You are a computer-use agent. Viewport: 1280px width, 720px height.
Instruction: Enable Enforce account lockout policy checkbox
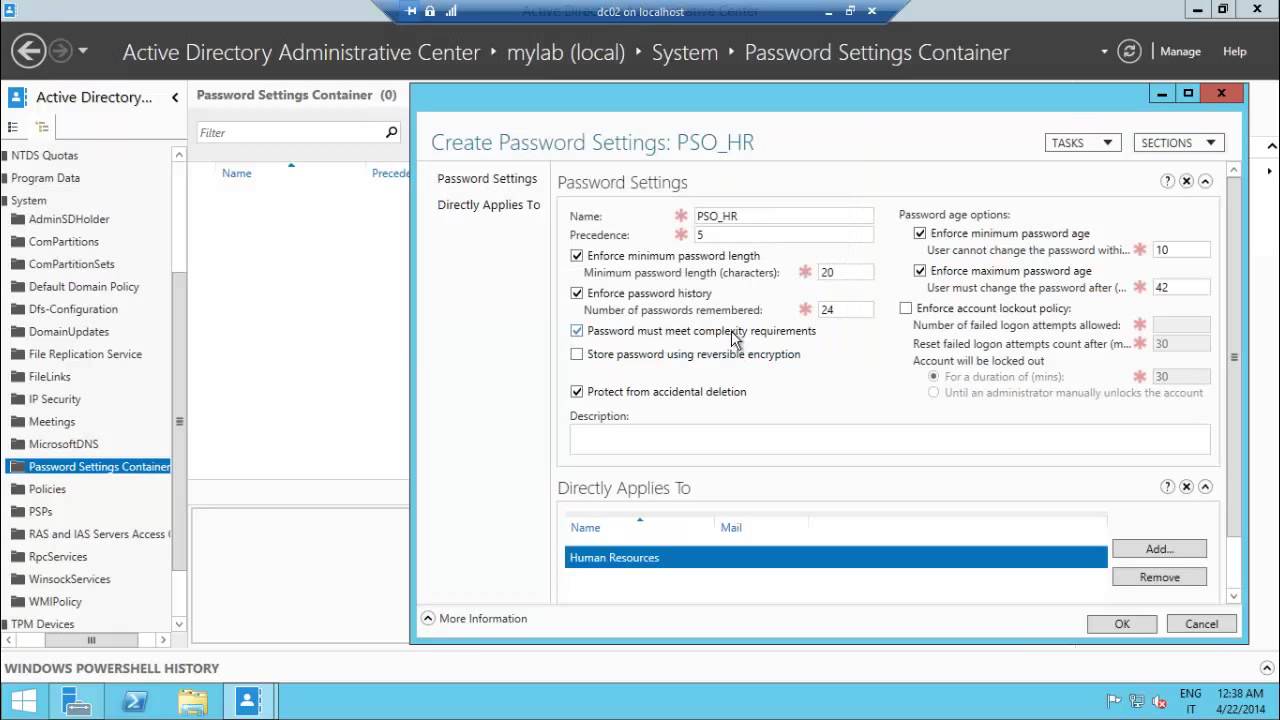[x=906, y=308]
